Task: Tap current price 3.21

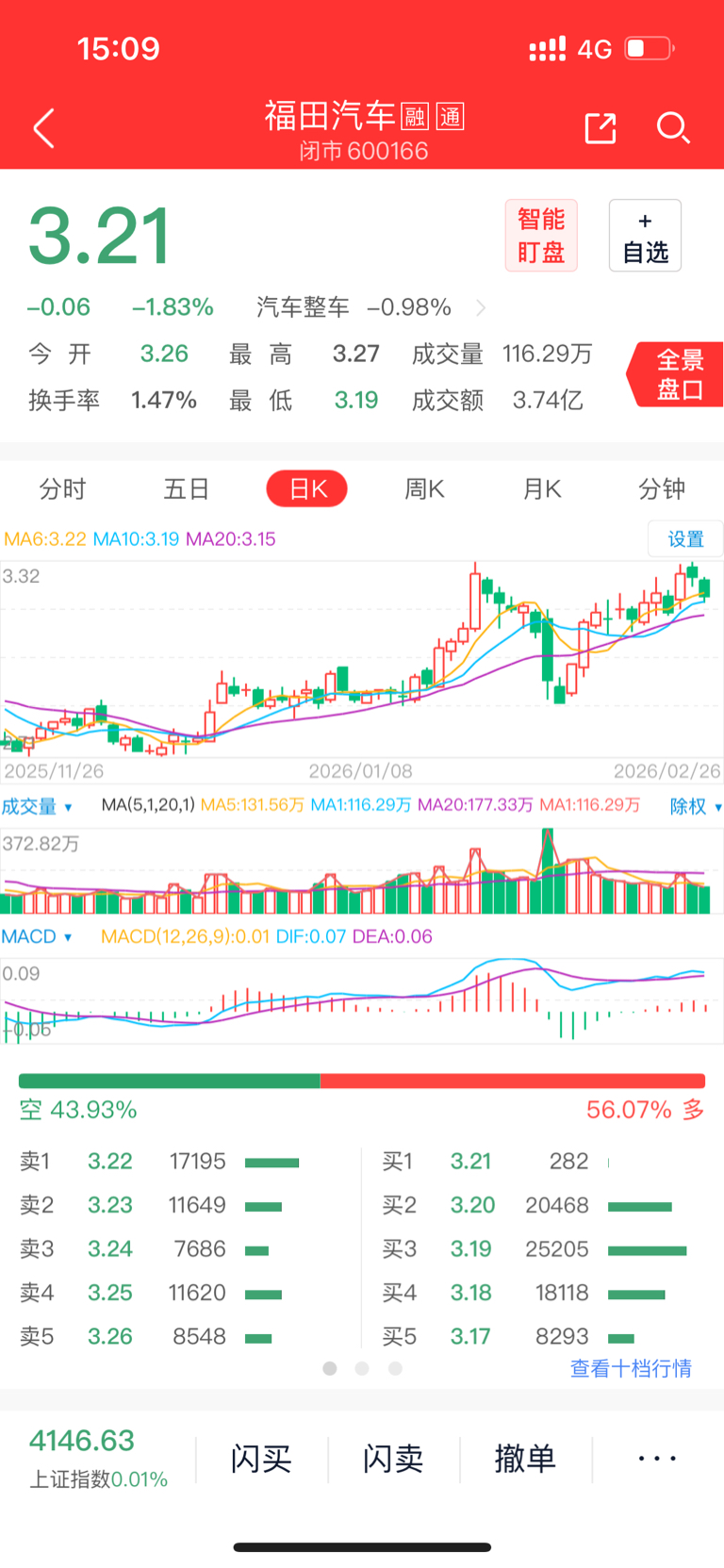Action: coord(100,236)
